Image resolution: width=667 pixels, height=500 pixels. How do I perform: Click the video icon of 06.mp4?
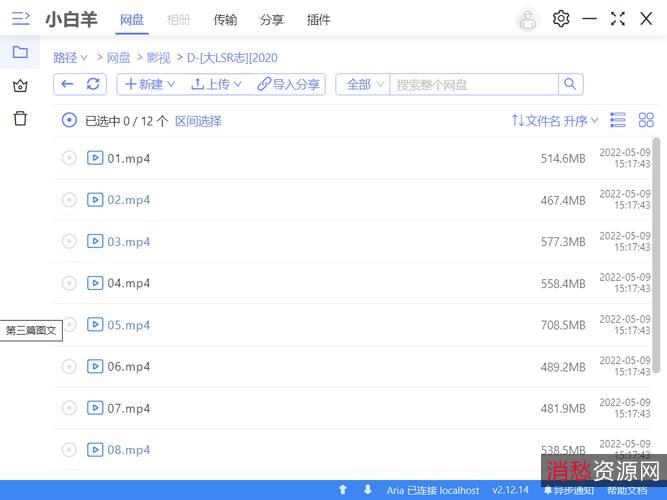coord(95,366)
